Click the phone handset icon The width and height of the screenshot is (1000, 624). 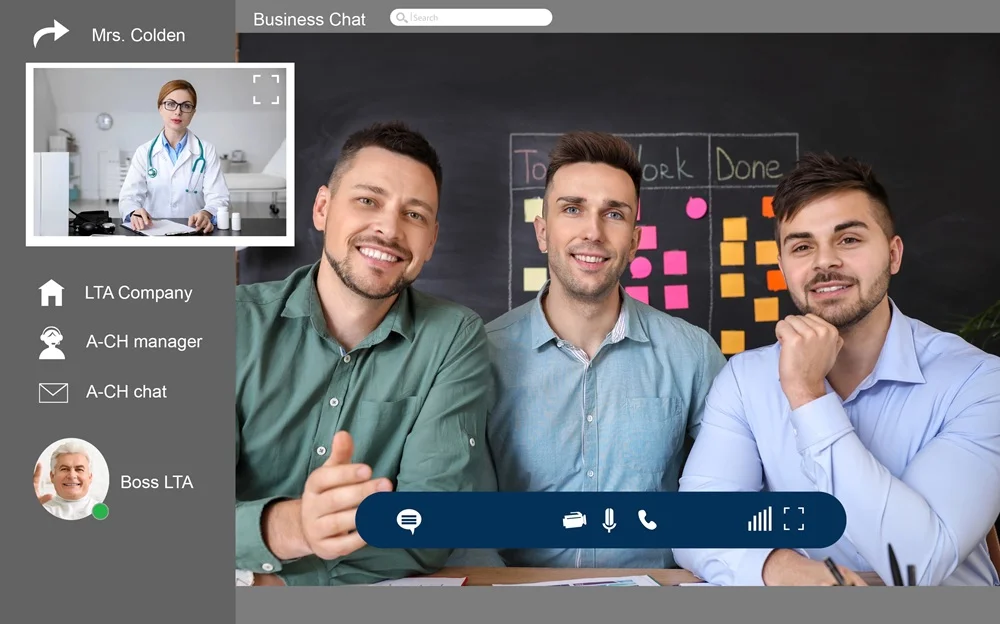(x=647, y=520)
